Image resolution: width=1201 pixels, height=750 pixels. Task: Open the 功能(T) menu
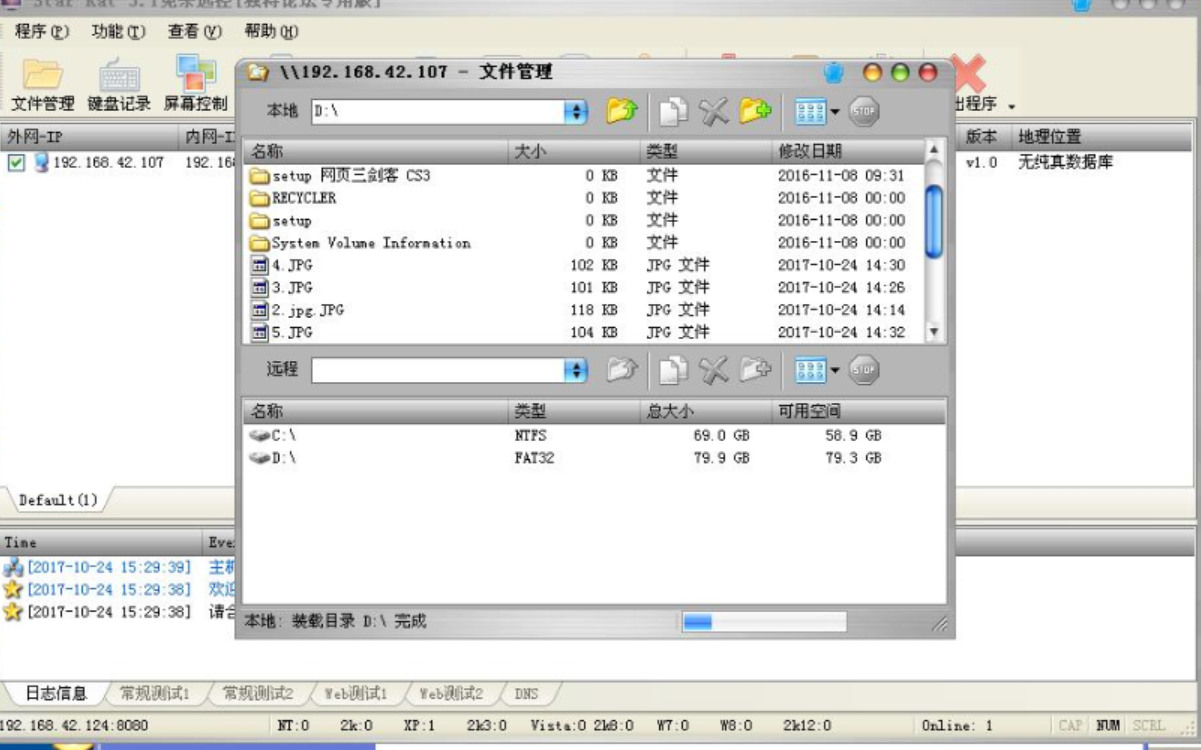coord(118,32)
